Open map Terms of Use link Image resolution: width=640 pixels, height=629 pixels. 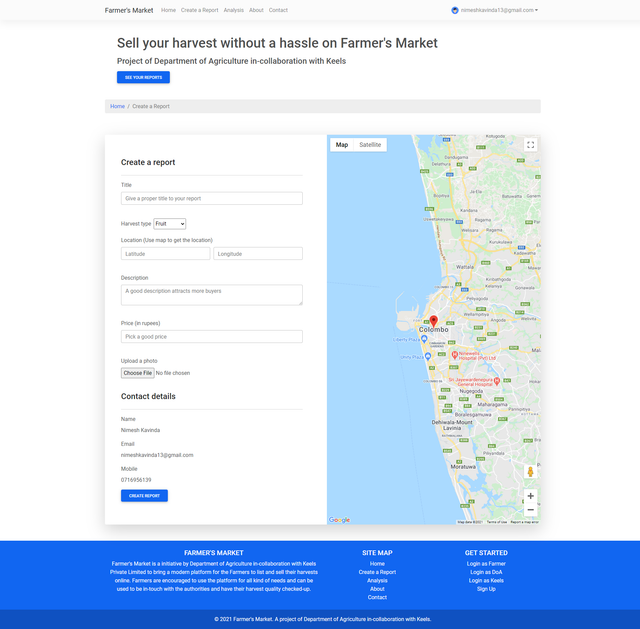pos(497,522)
